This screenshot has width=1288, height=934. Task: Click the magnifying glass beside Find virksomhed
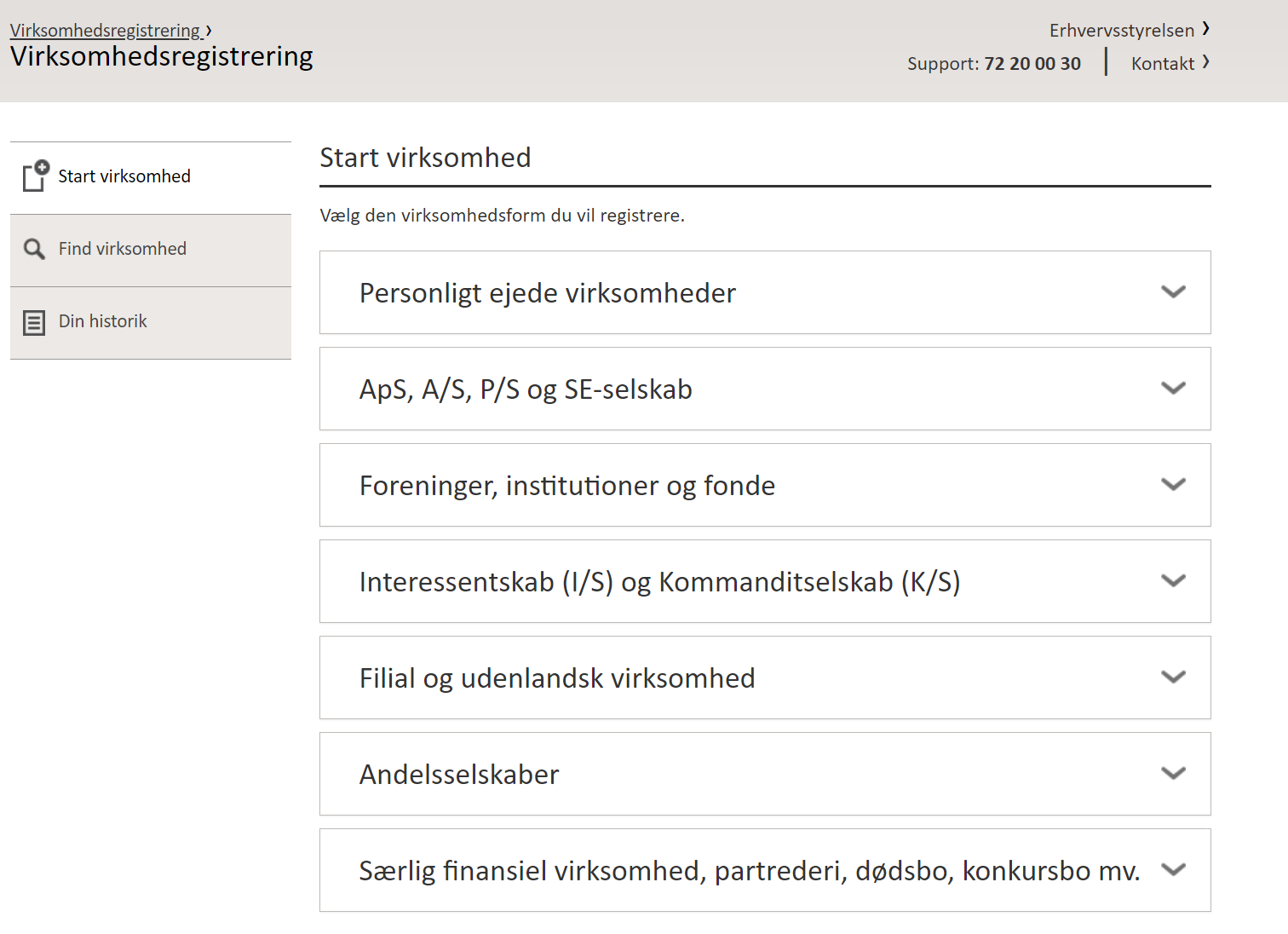tap(34, 249)
